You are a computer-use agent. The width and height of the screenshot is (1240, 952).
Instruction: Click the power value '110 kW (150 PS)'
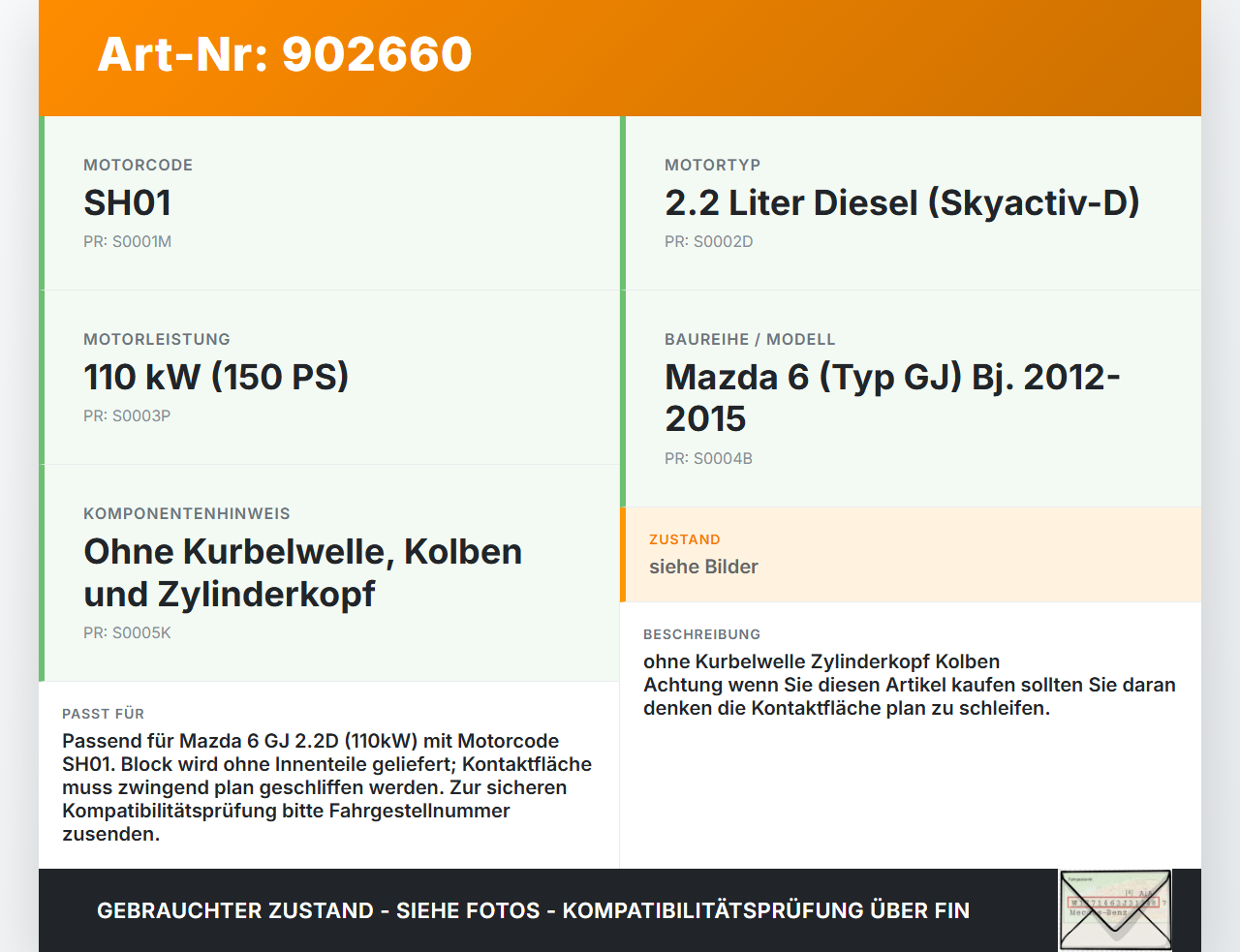pyautogui.click(x=216, y=378)
